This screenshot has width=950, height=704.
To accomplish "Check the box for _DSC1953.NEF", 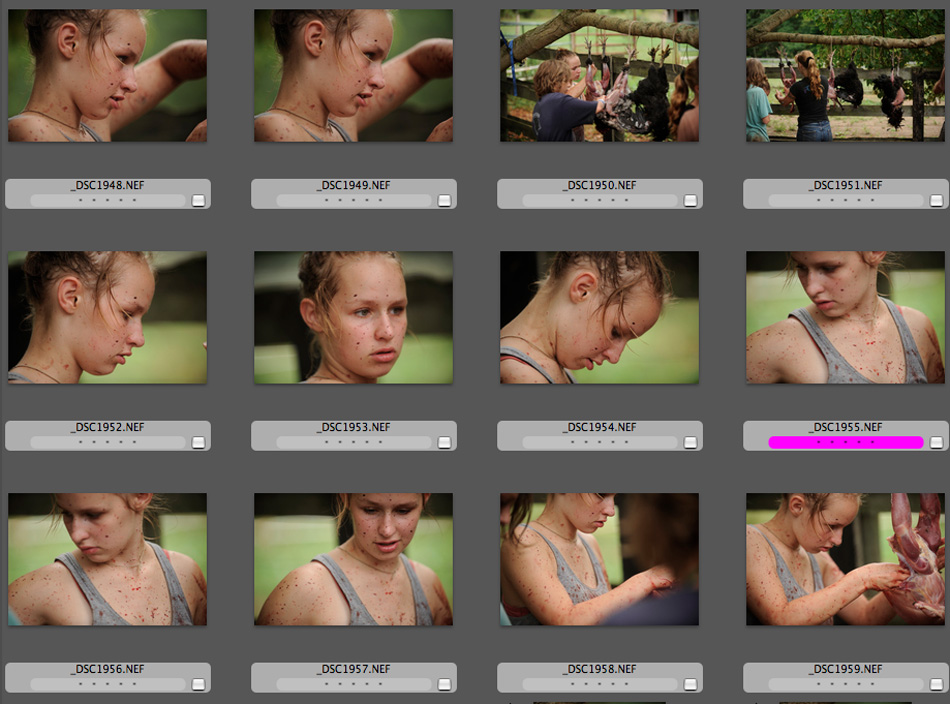I will pos(444,442).
